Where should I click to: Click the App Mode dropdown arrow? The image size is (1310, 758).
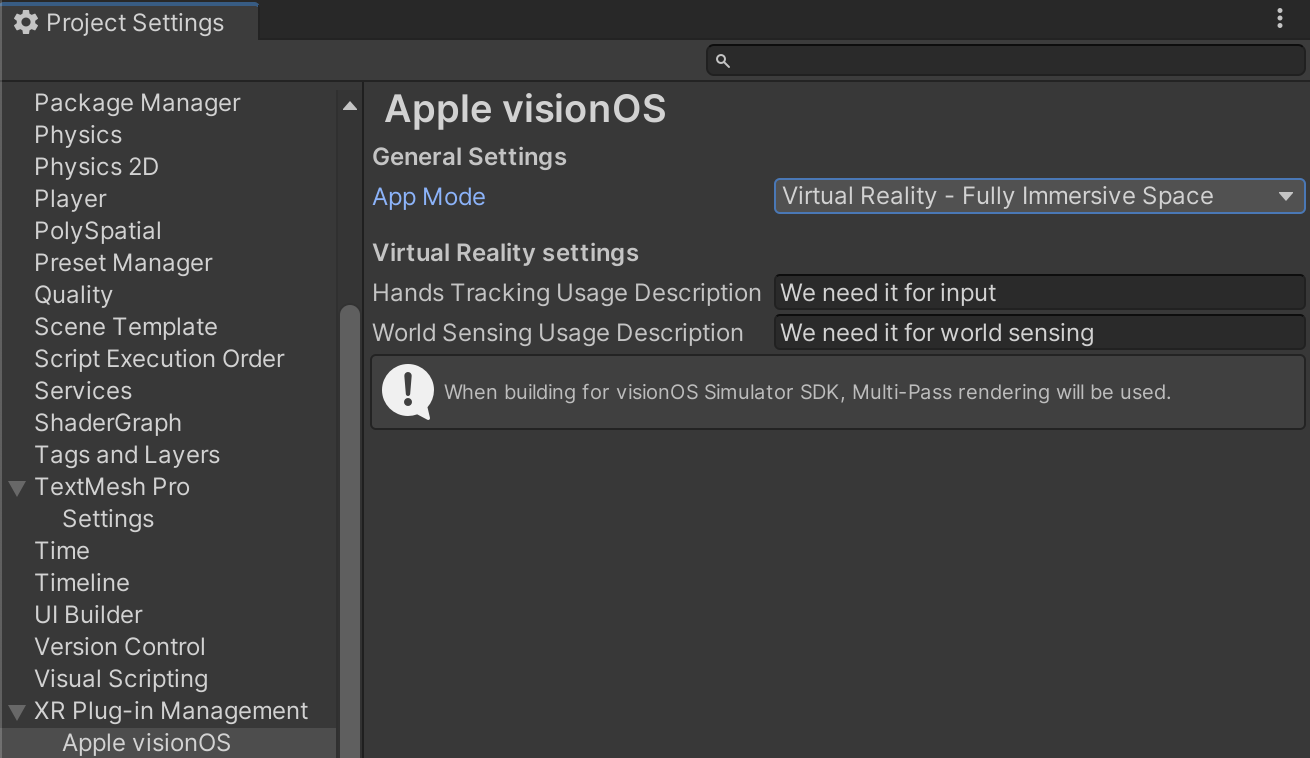pyautogui.click(x=1287, y=196)
